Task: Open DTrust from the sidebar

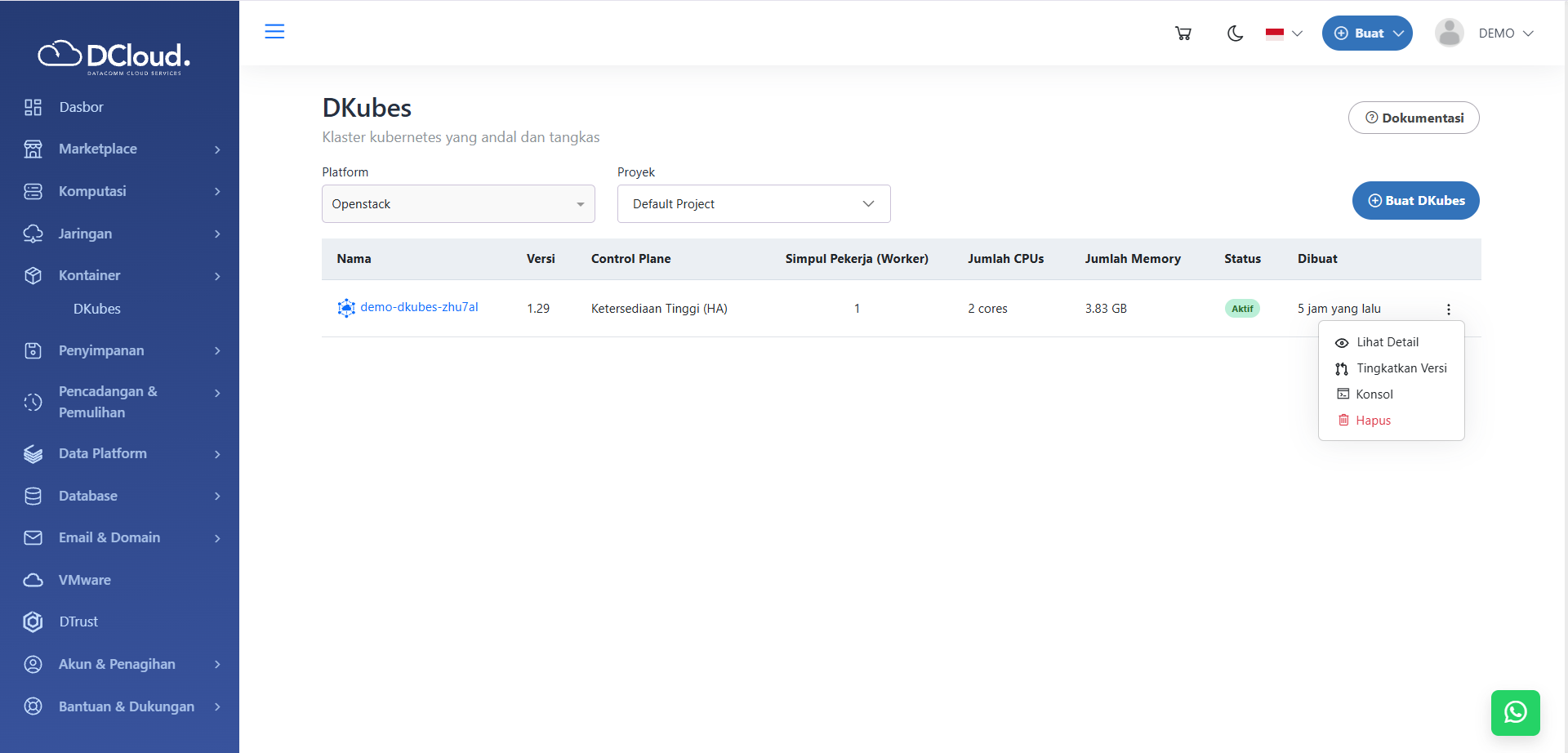Action: pyautogui.click(x=78, y=622)
